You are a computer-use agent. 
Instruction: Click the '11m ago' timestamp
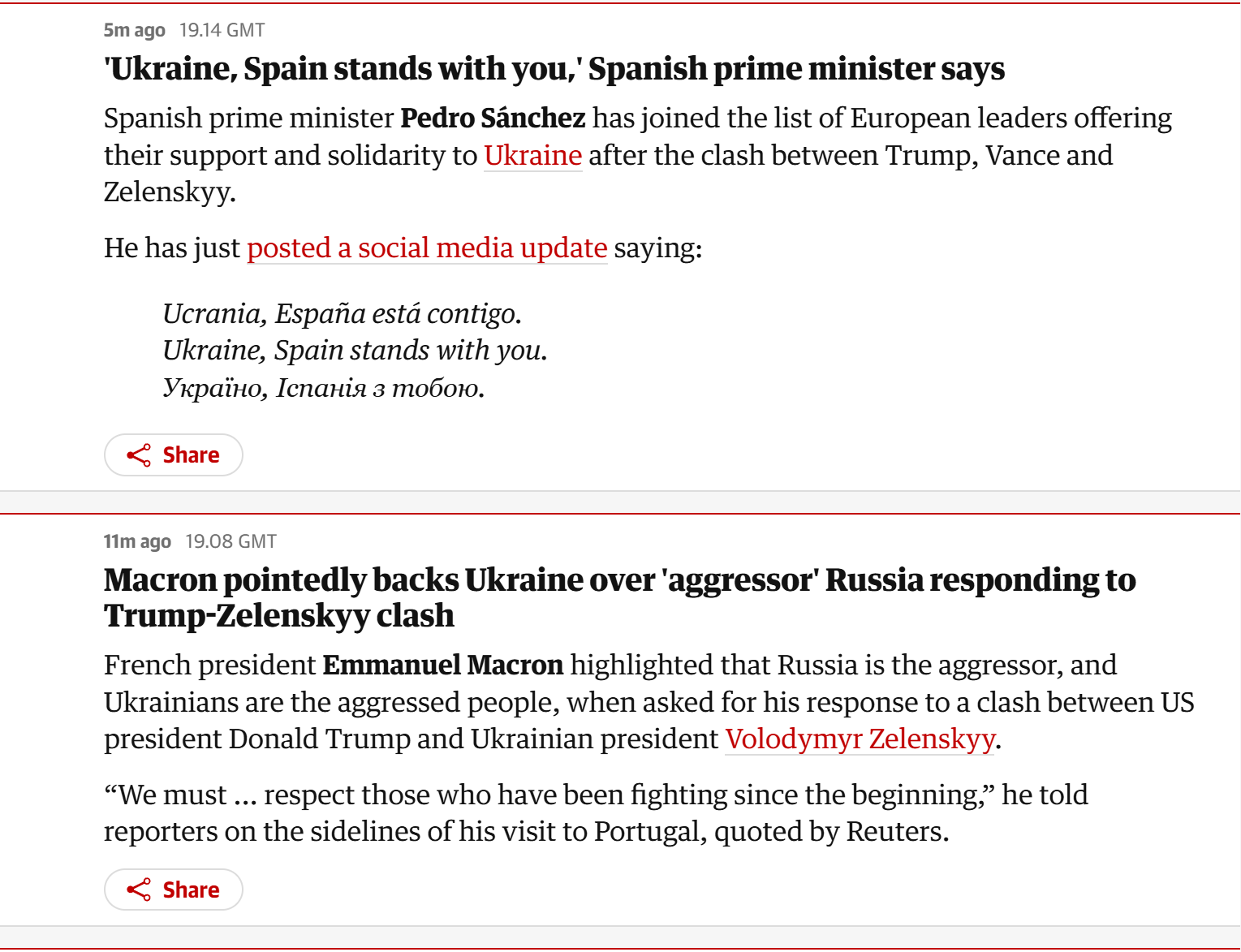point(137,541)
